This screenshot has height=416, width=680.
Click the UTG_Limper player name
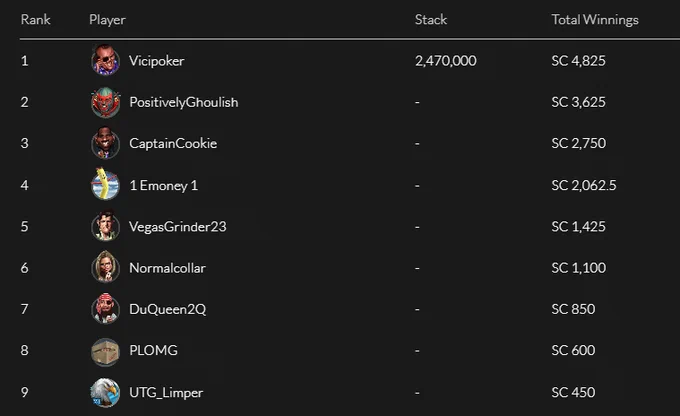[166, 393]
